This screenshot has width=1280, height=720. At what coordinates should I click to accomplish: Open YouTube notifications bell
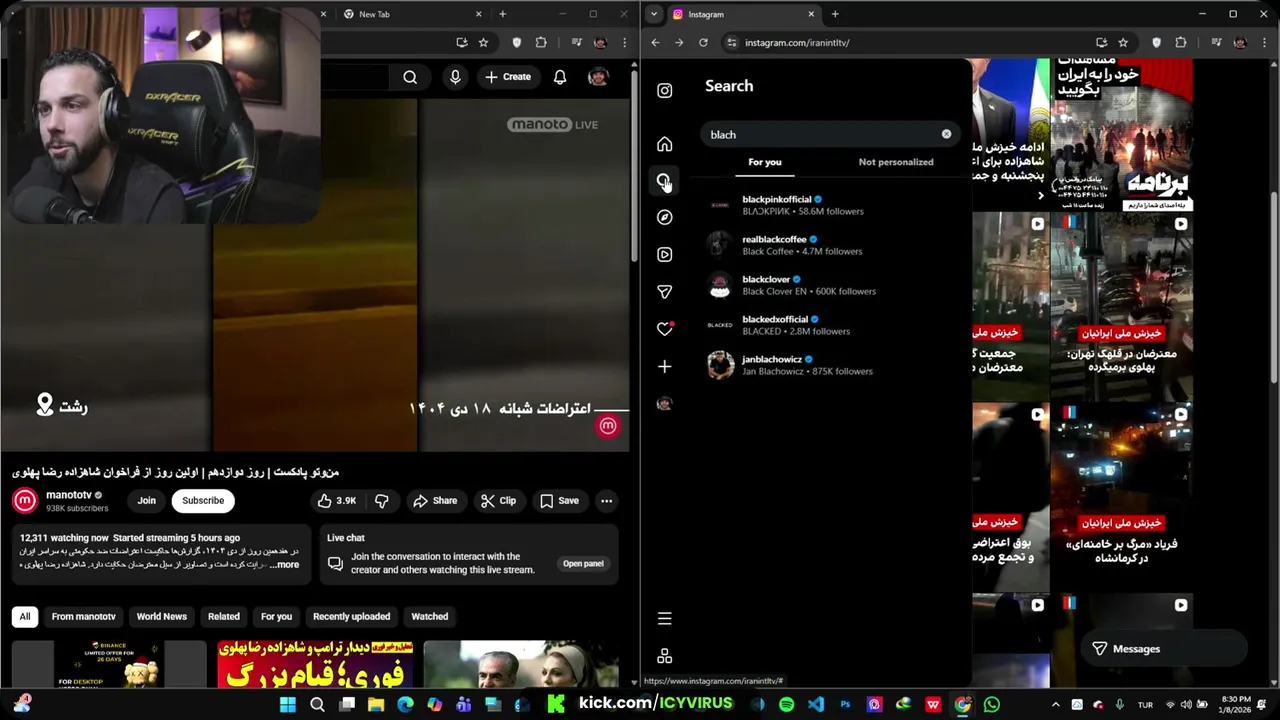coord(560,77)
